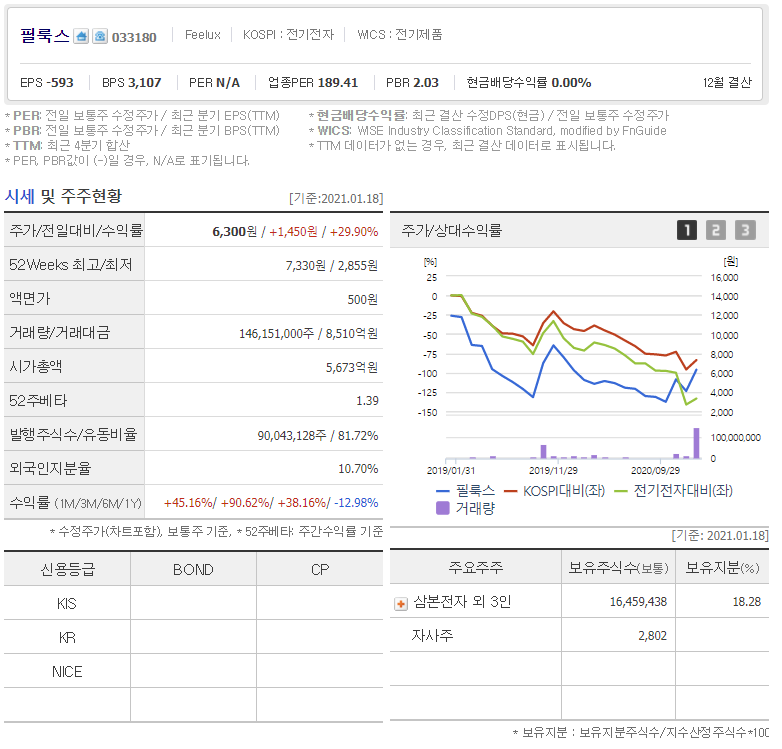
Task: Select the +90.62% 3M return
Action: 245,503
